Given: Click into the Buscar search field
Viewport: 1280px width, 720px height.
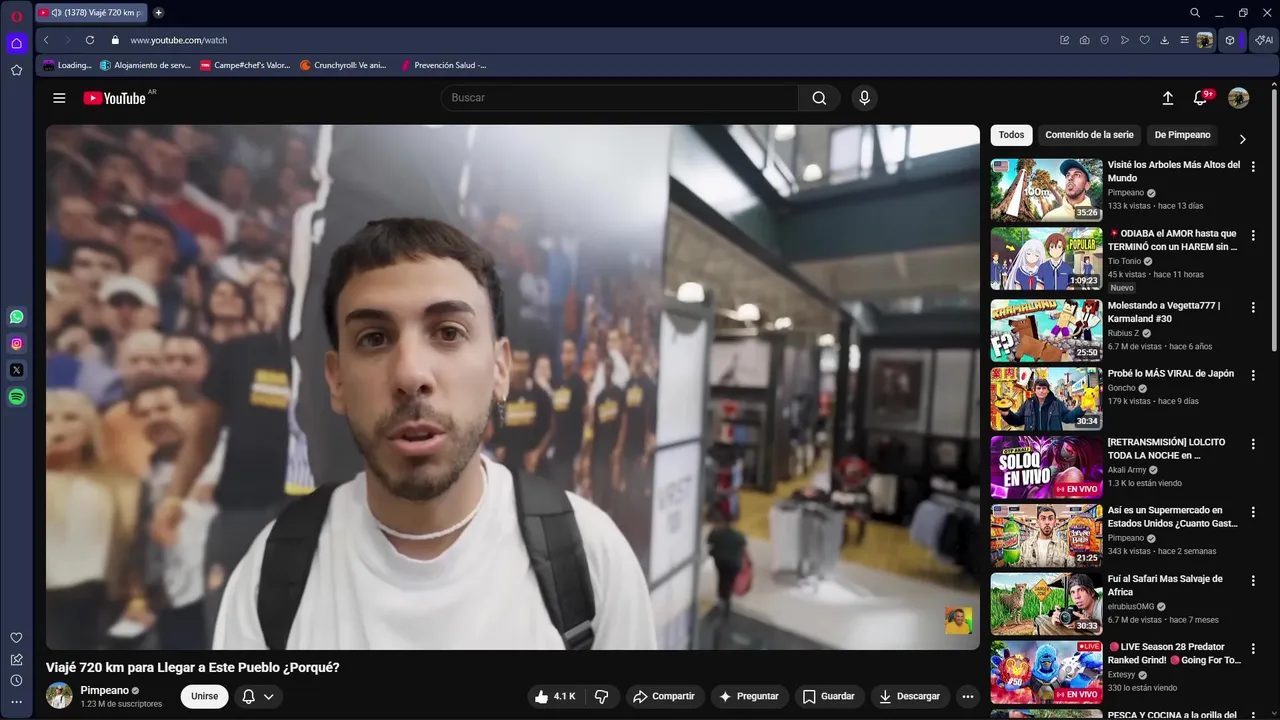Looking at the screenshot, I should [620, 98].
